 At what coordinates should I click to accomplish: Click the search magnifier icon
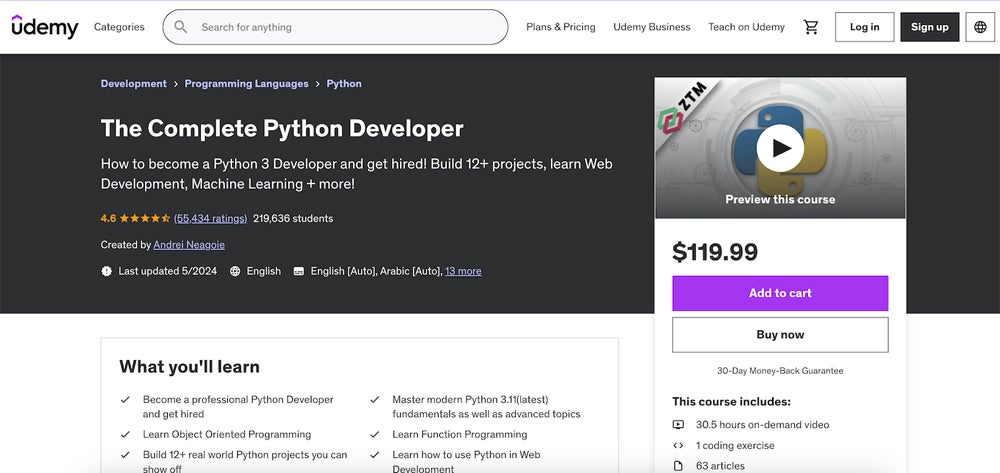pos(181,27)
